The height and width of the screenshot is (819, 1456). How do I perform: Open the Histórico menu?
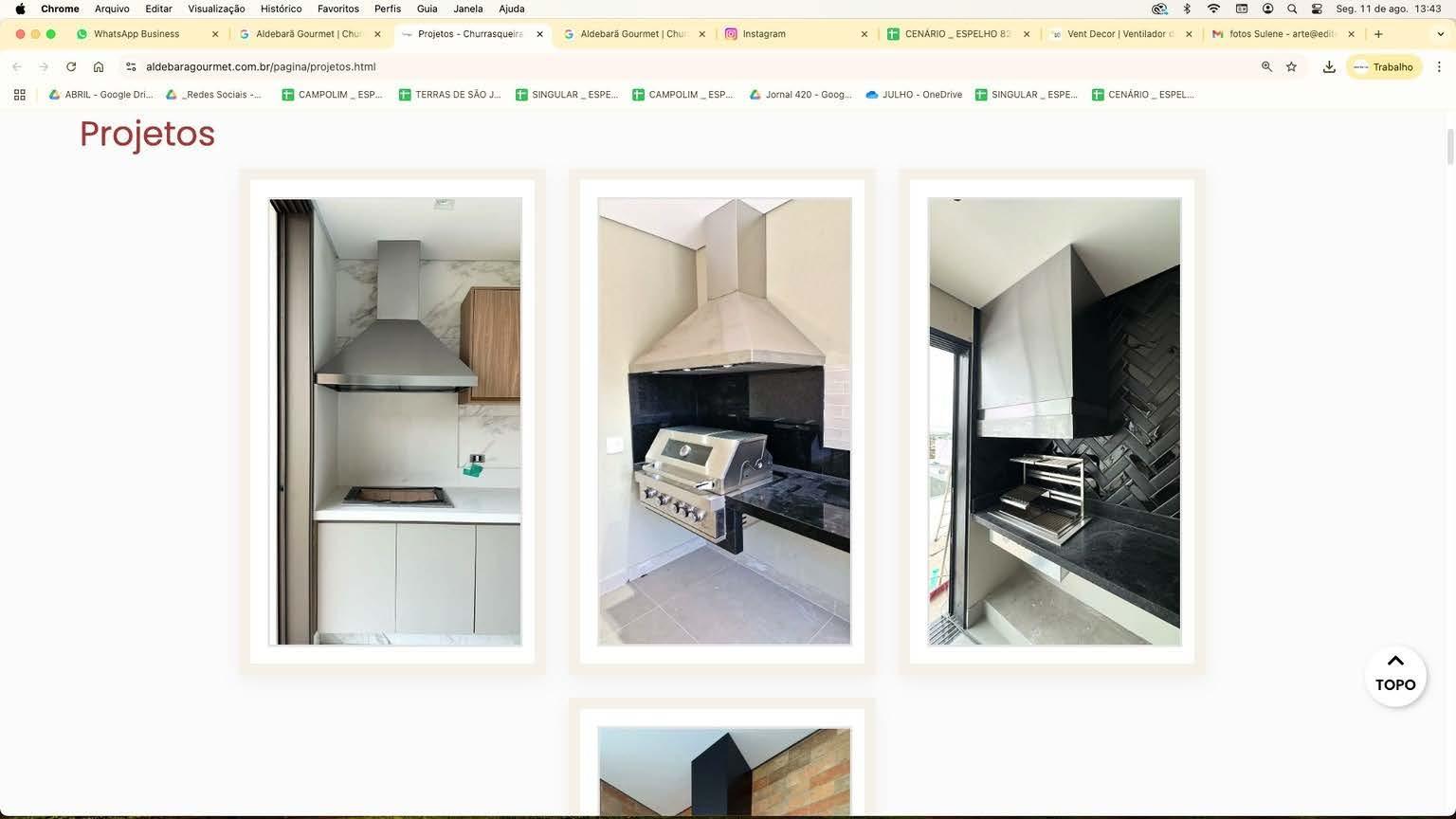click(281, 9)
